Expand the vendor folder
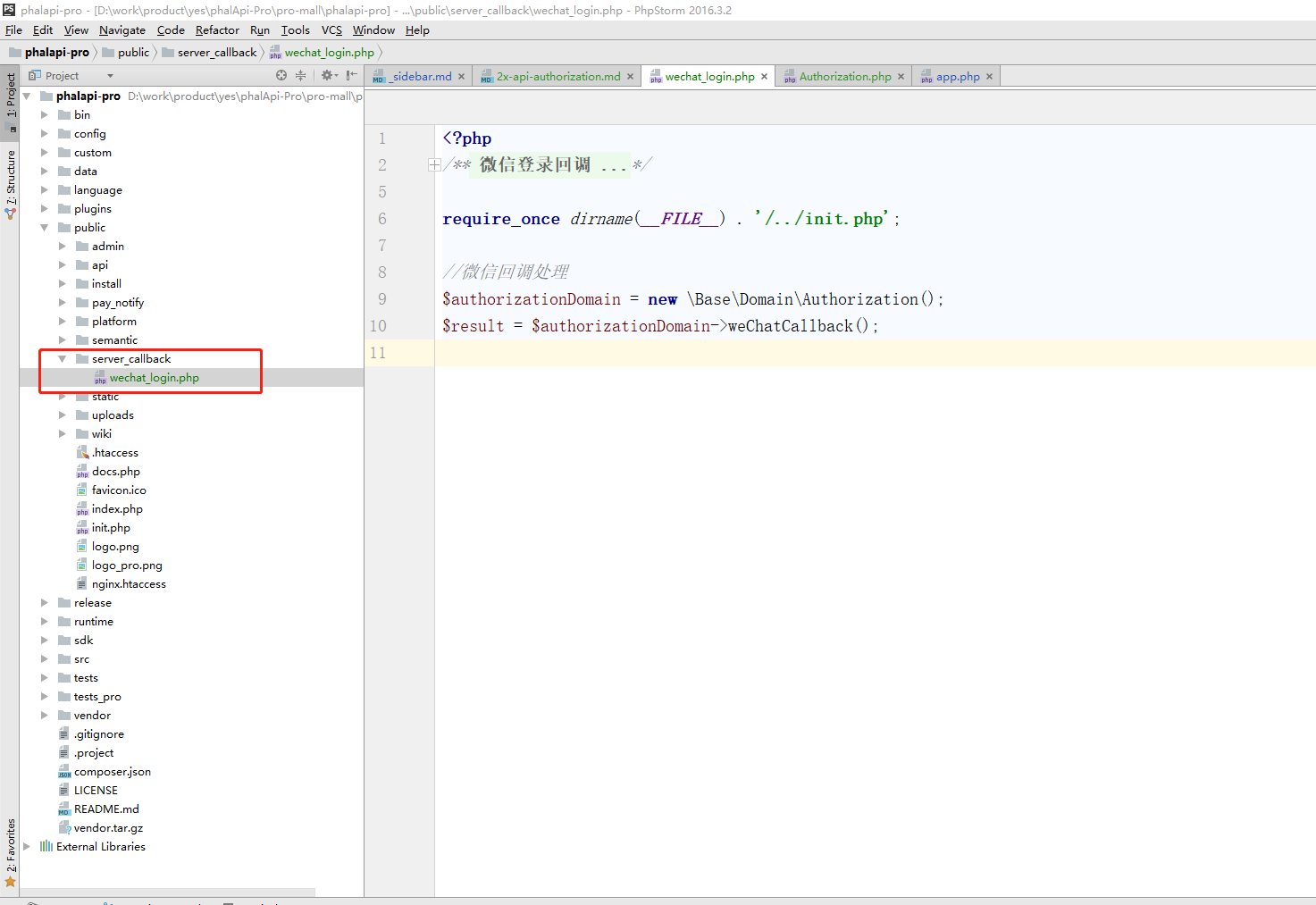The image size is (1316, 905). pyautogui.click(x=45, y=716)
